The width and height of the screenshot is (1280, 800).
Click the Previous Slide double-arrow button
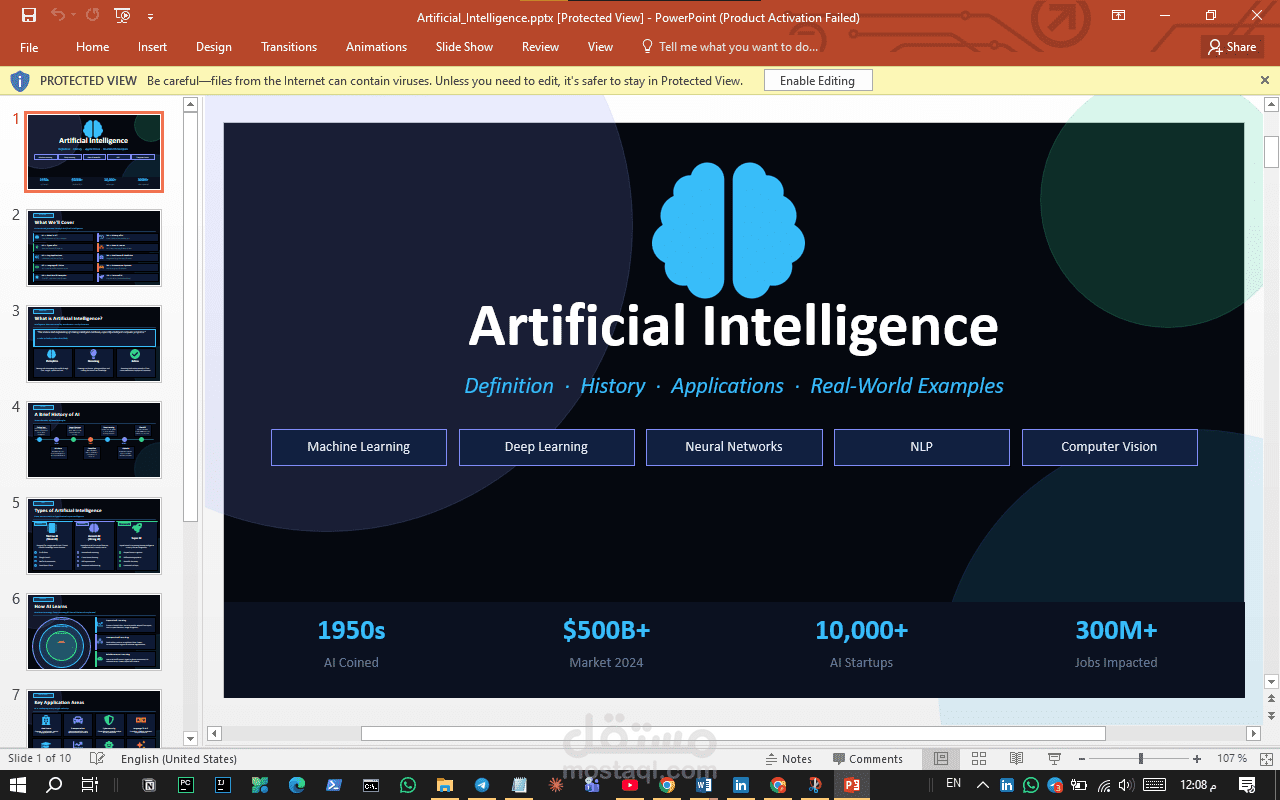(1271, 699)
